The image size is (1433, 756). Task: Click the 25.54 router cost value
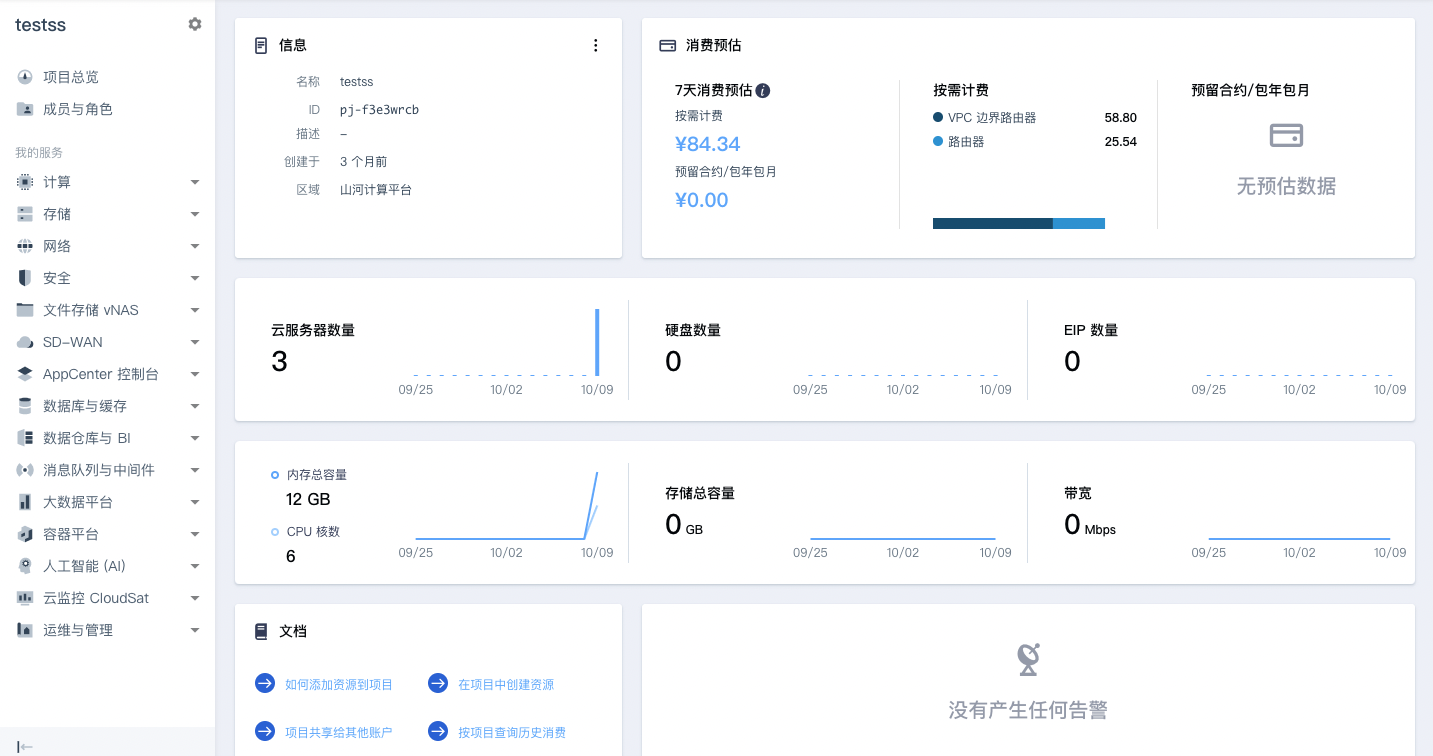click(1121, 142)
